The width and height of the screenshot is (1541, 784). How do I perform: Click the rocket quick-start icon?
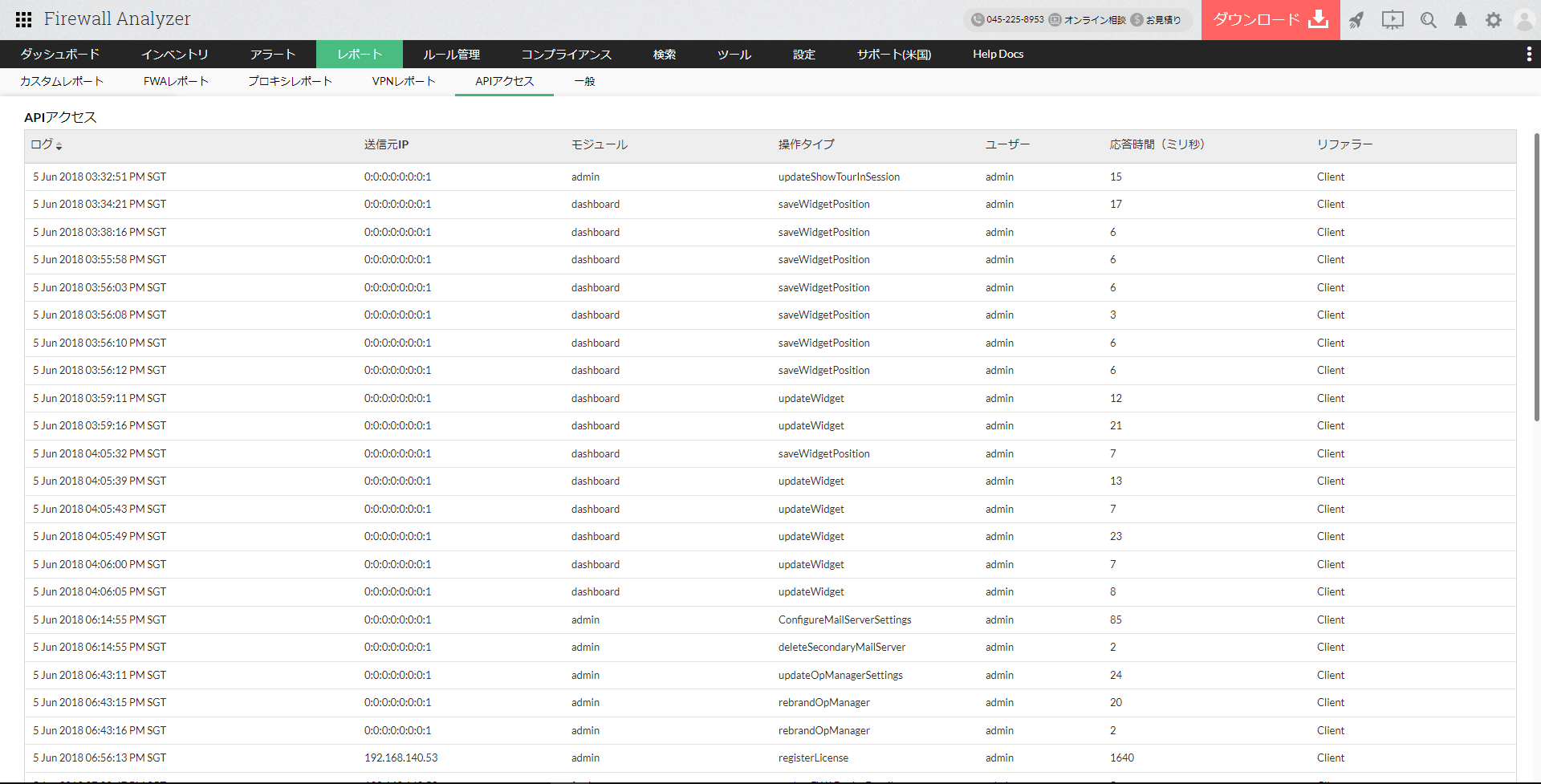[x=1356, y=20]
